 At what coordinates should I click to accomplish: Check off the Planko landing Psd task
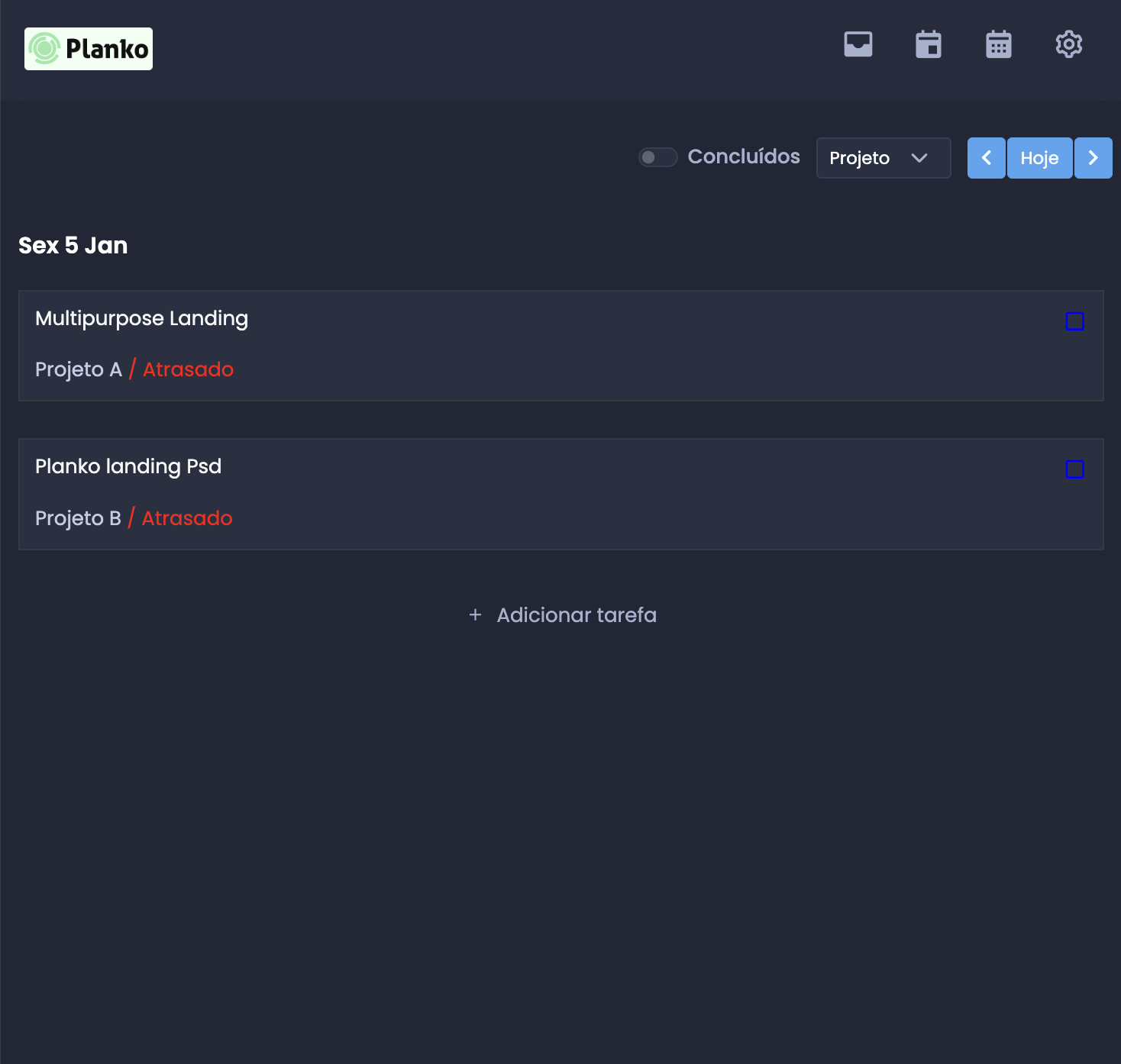click(x=1074, y=469)
